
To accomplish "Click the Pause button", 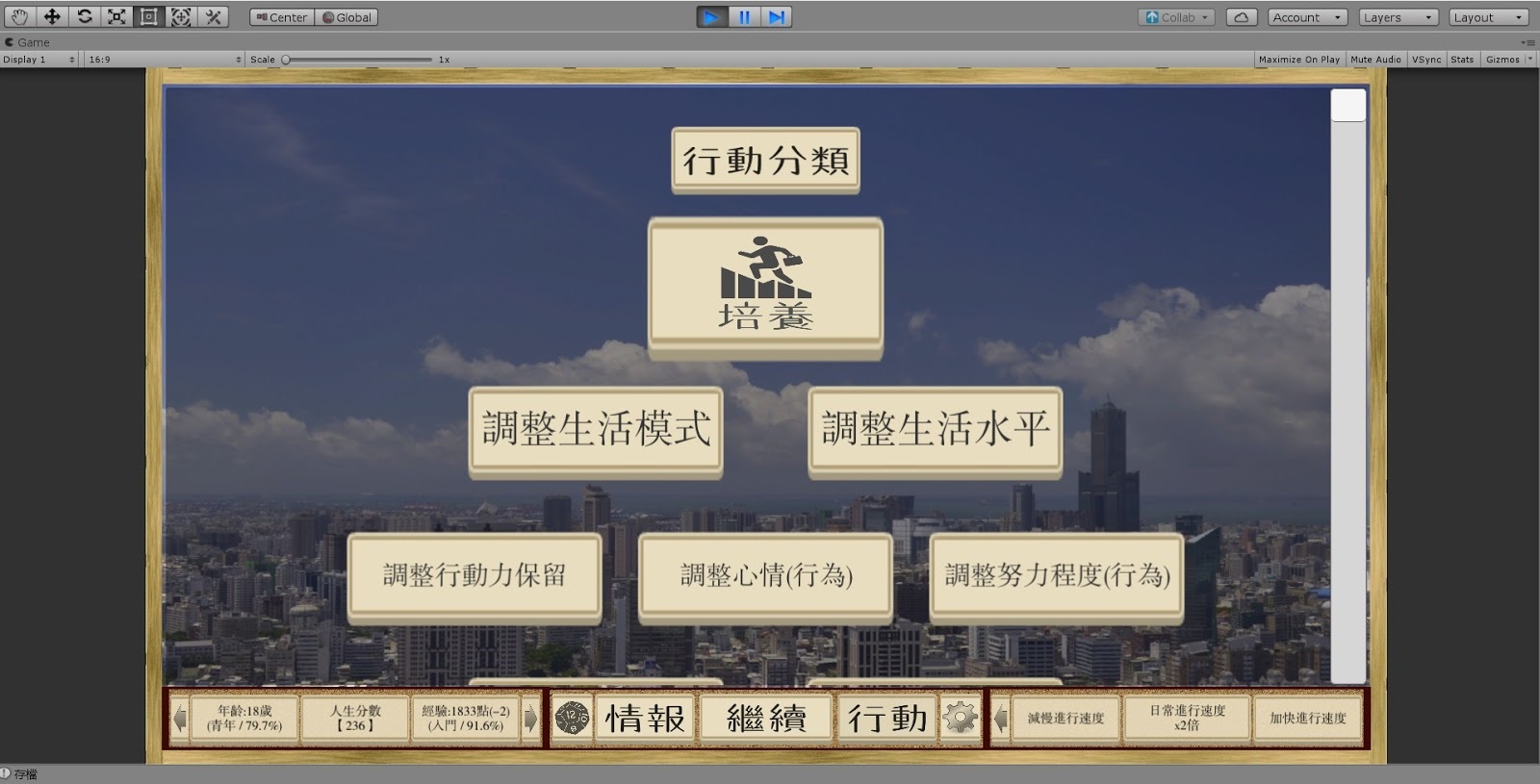I will click(x=744, y=17).
